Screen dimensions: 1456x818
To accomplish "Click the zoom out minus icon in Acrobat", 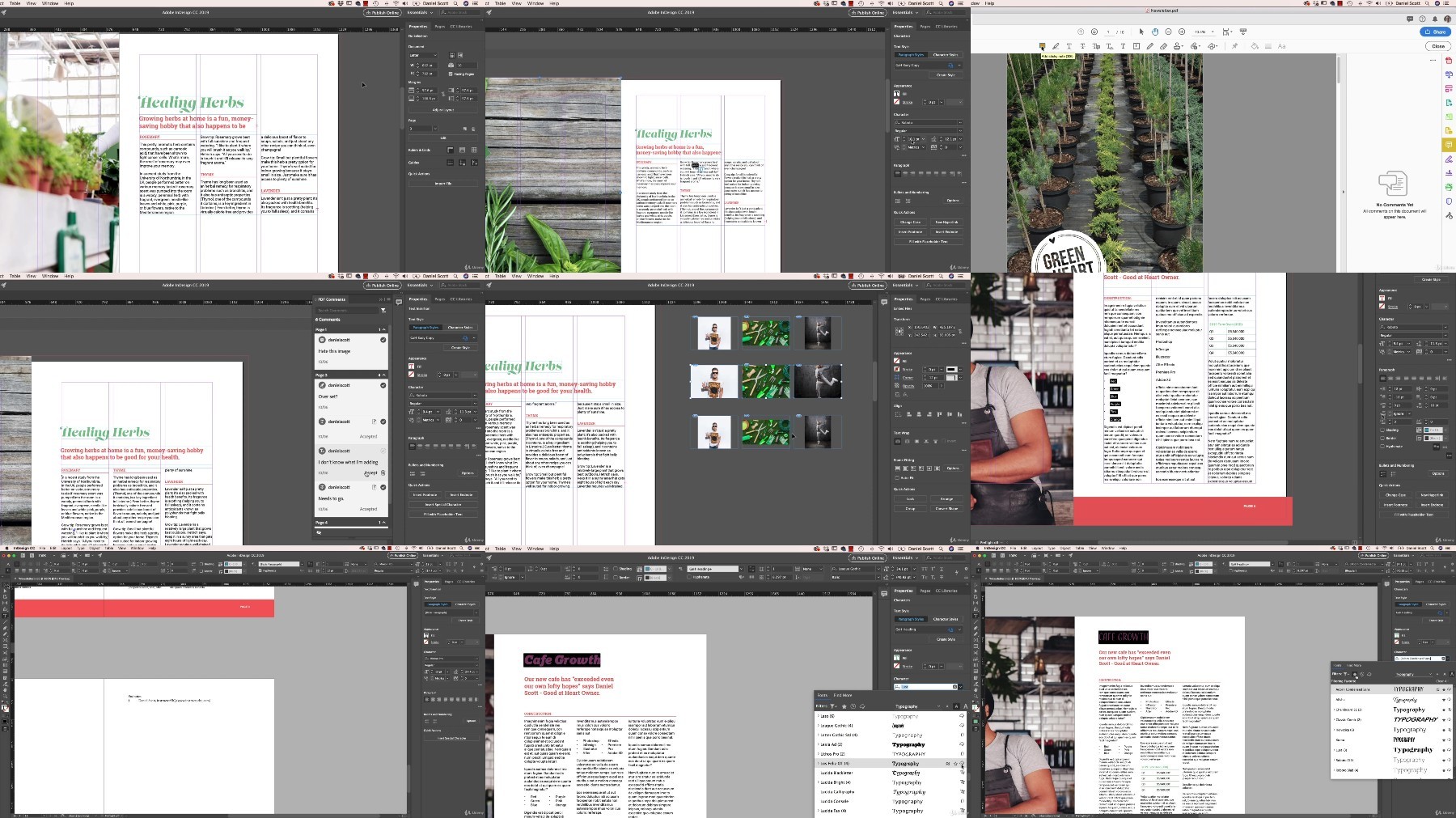I will [x=1168, y=32].
